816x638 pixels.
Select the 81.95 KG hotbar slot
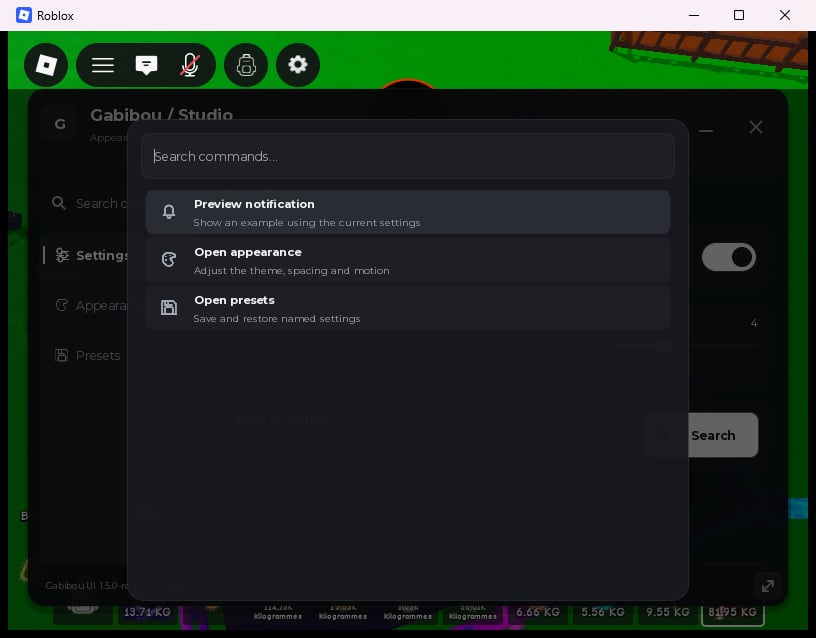pyautogui.click(x=732, y=612)
